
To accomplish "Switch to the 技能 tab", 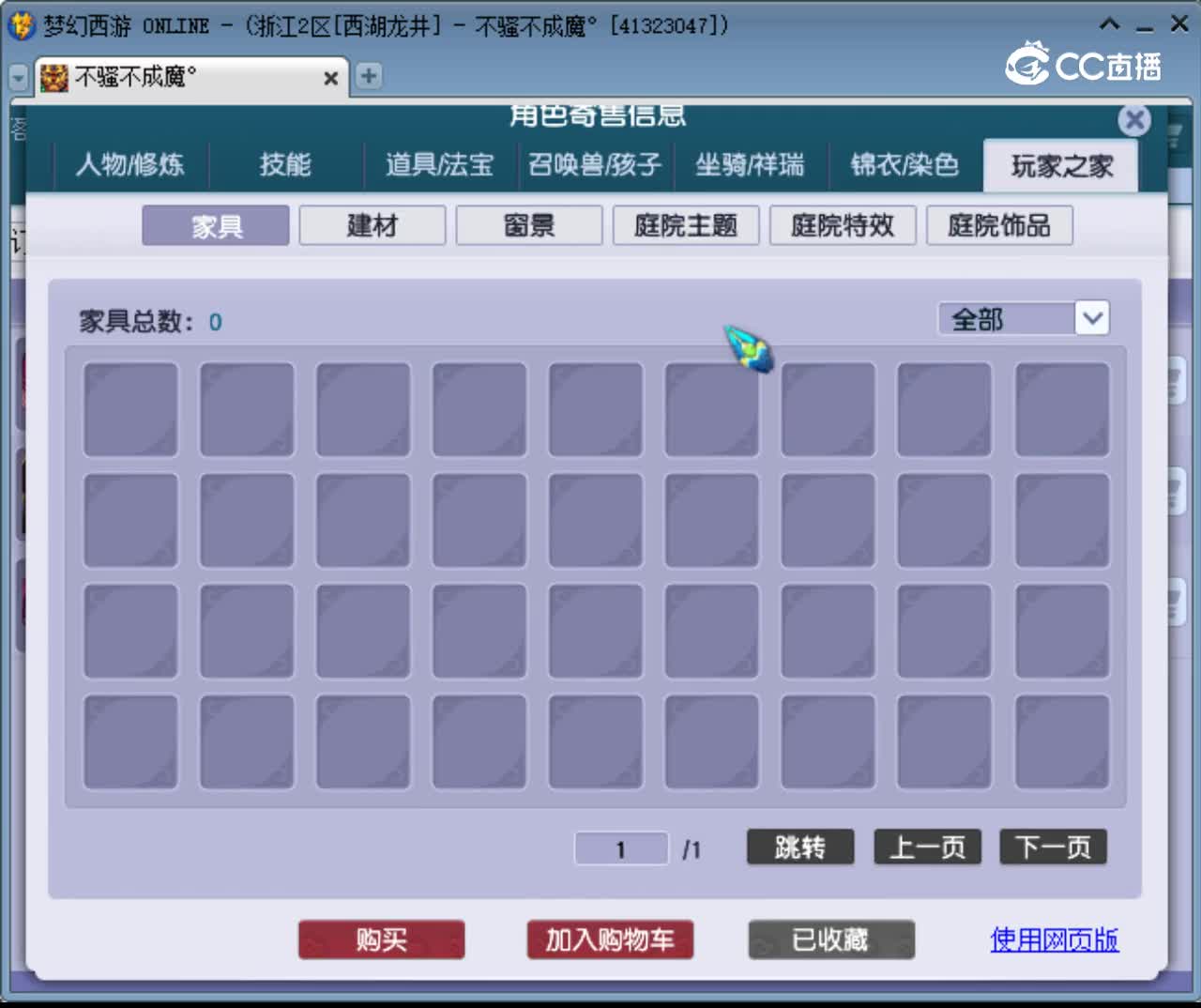I will tap(285, 166).
